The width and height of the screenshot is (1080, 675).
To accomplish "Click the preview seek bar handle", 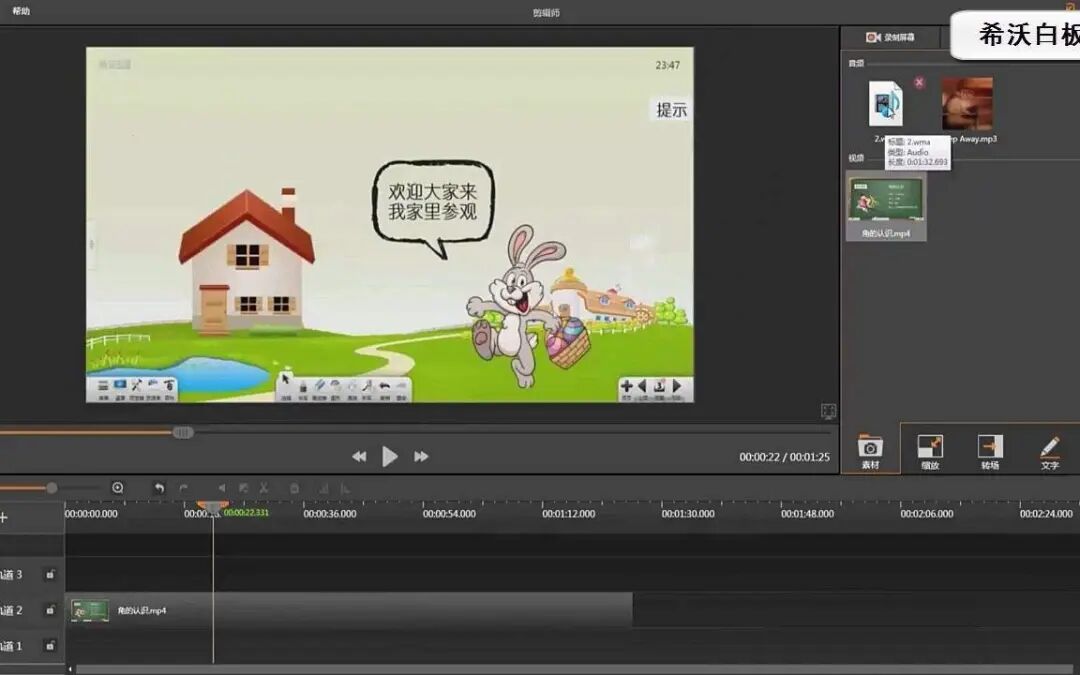I will coord(183,433).
